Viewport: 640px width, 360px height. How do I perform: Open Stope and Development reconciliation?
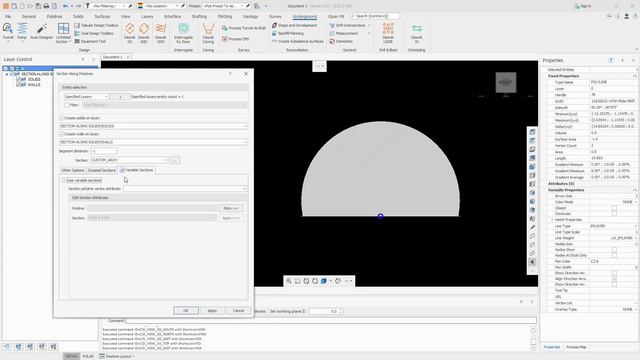294,25
